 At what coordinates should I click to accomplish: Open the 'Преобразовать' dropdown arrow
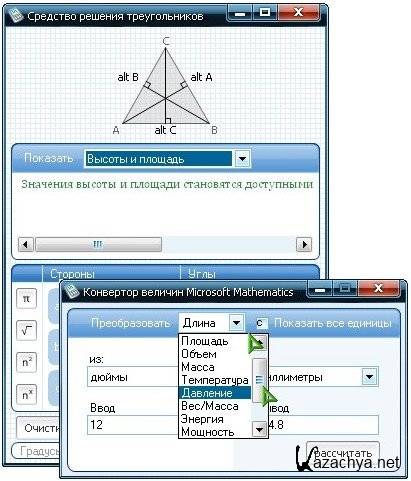point(236,323)
